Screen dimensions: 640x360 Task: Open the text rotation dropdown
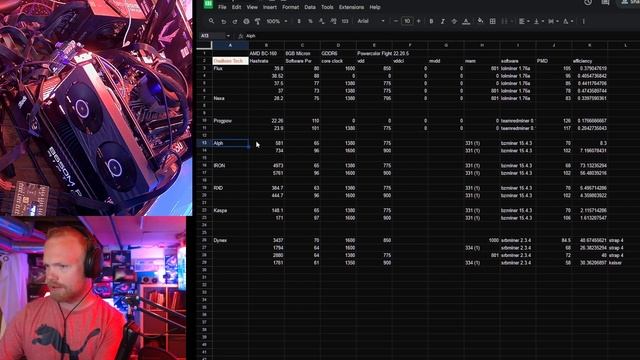(x=568, y=21)
